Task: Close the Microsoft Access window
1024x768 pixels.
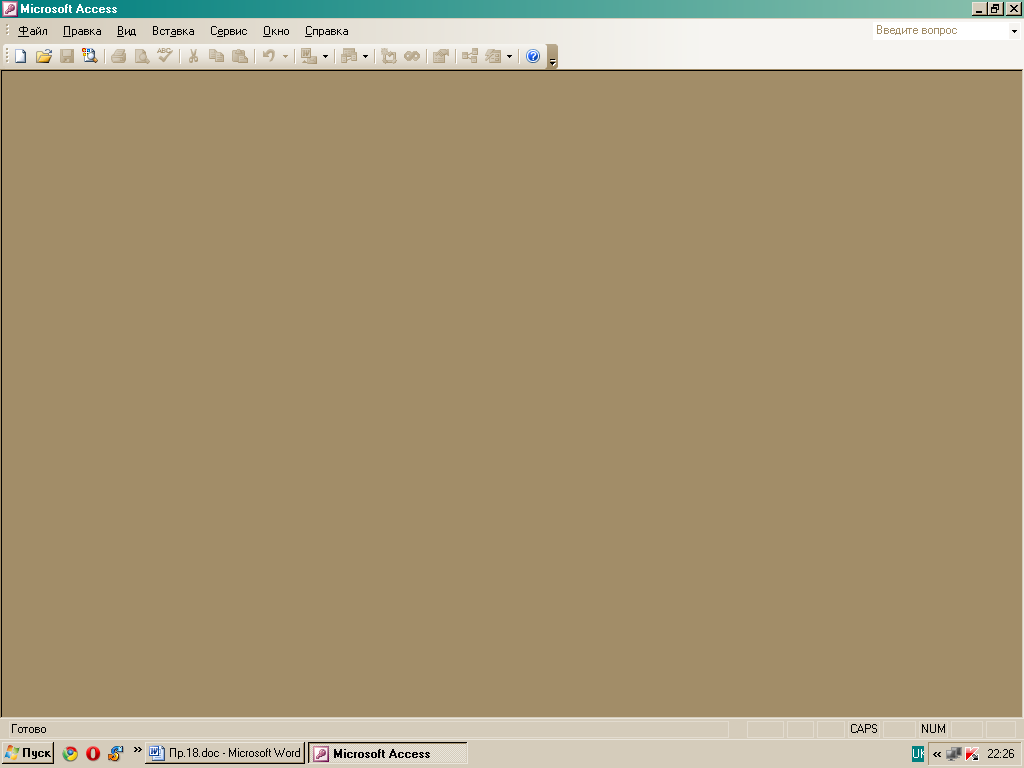Action: (x=1014, y=8)
